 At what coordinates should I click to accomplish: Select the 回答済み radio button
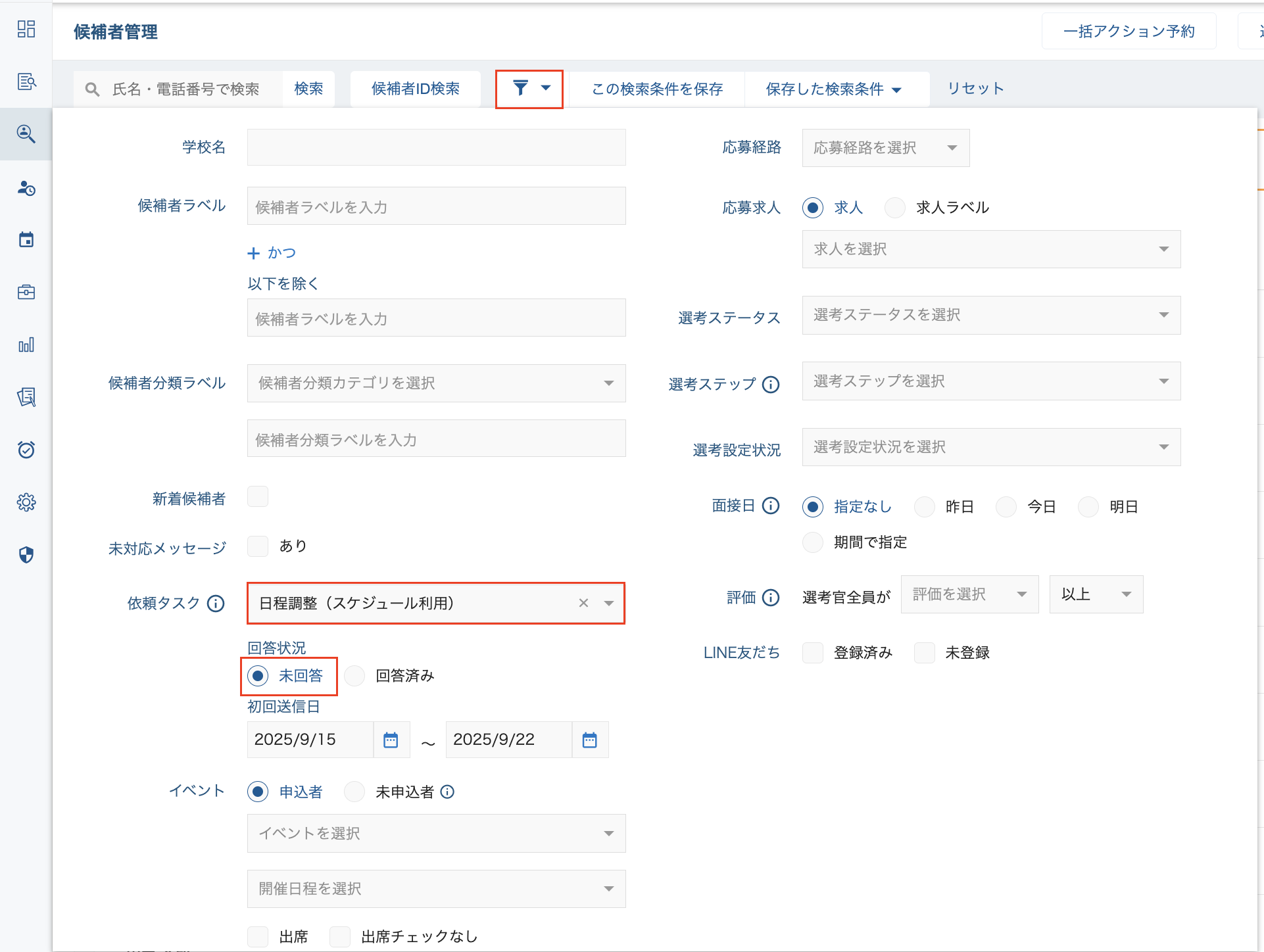pyautogui.click(x=355, y=676)
